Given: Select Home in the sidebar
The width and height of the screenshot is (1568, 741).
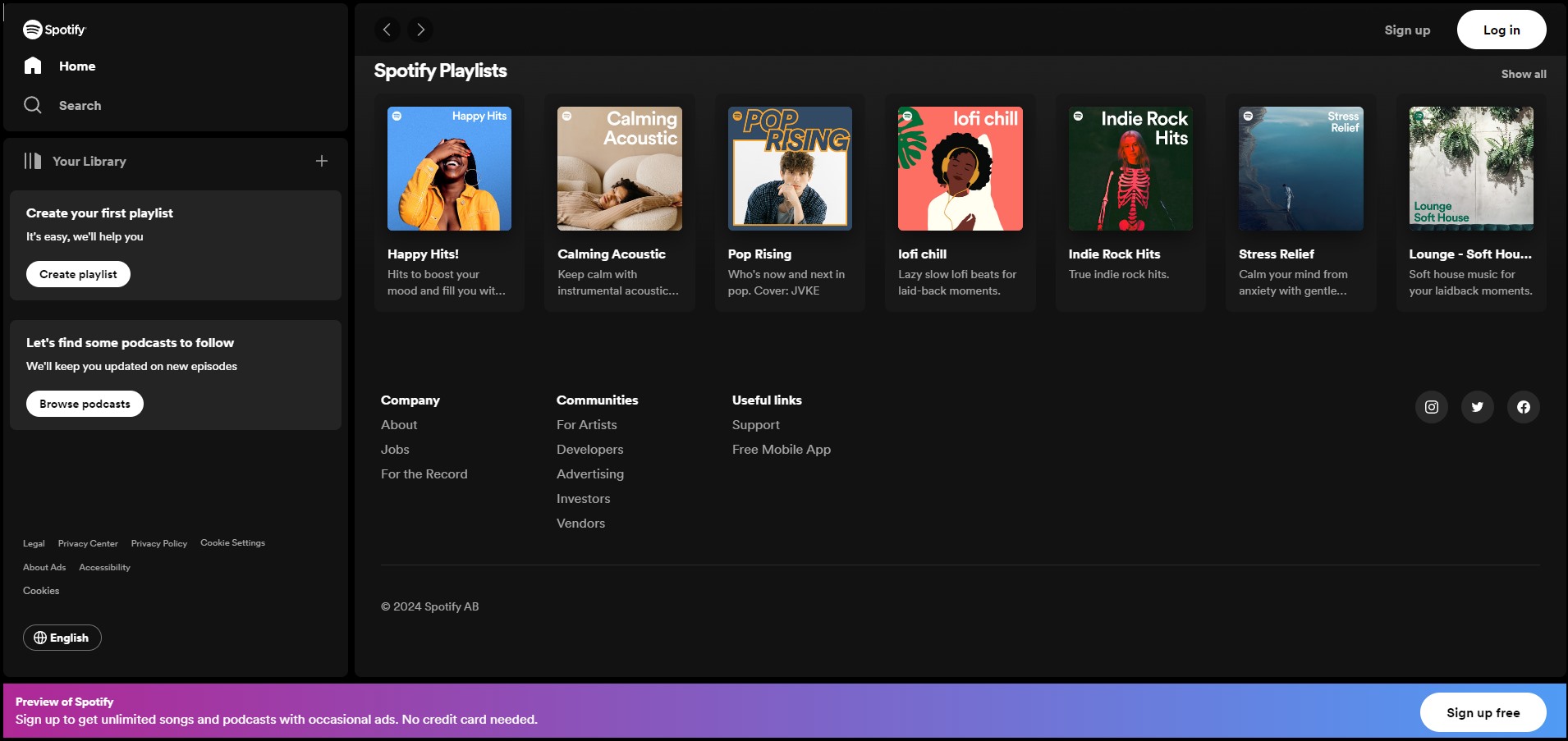Looking at the screenshot, I should point(77,66).
